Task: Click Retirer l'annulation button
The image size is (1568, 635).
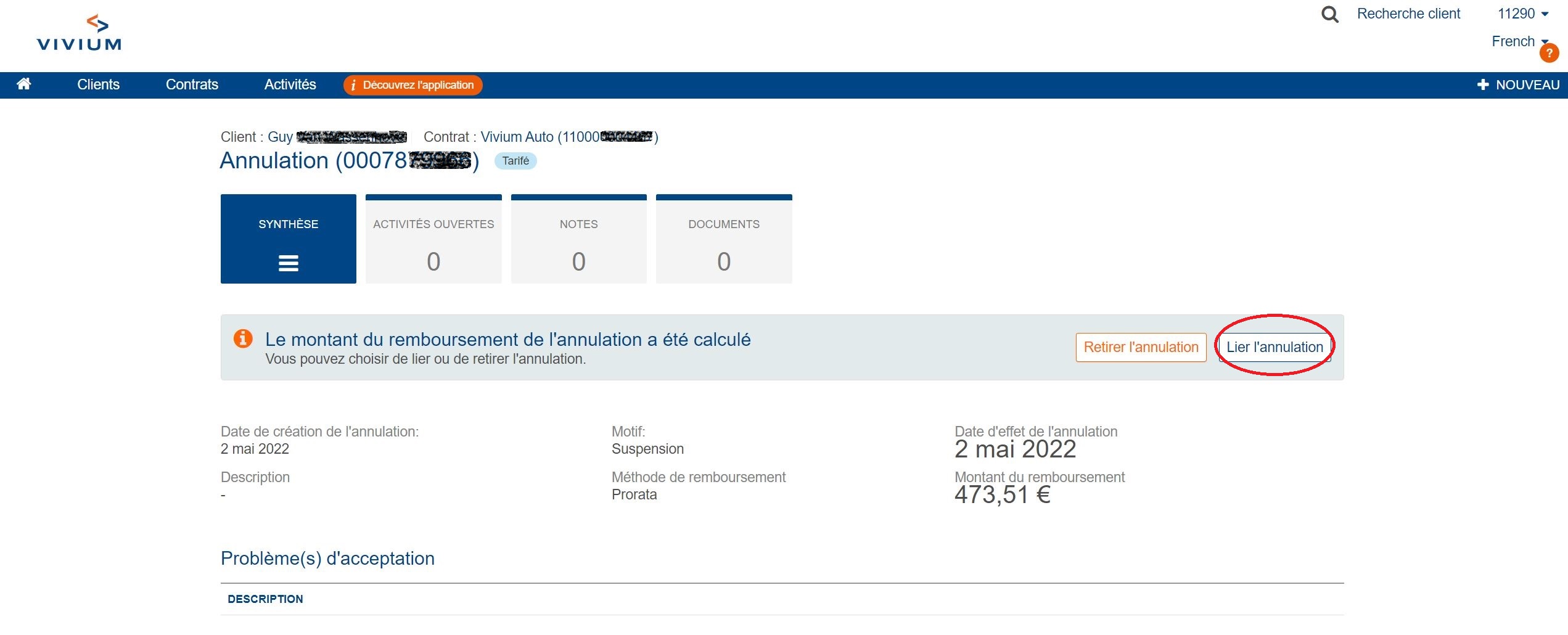Action: pos(1141,347)
